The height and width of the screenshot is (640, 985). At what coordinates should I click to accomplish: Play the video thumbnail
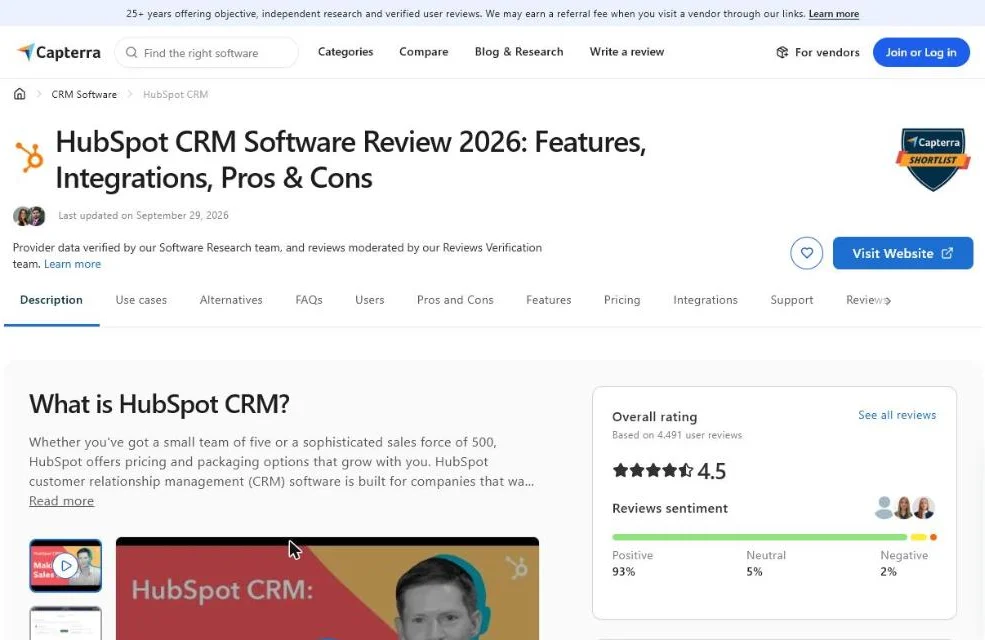pos(65,565)
